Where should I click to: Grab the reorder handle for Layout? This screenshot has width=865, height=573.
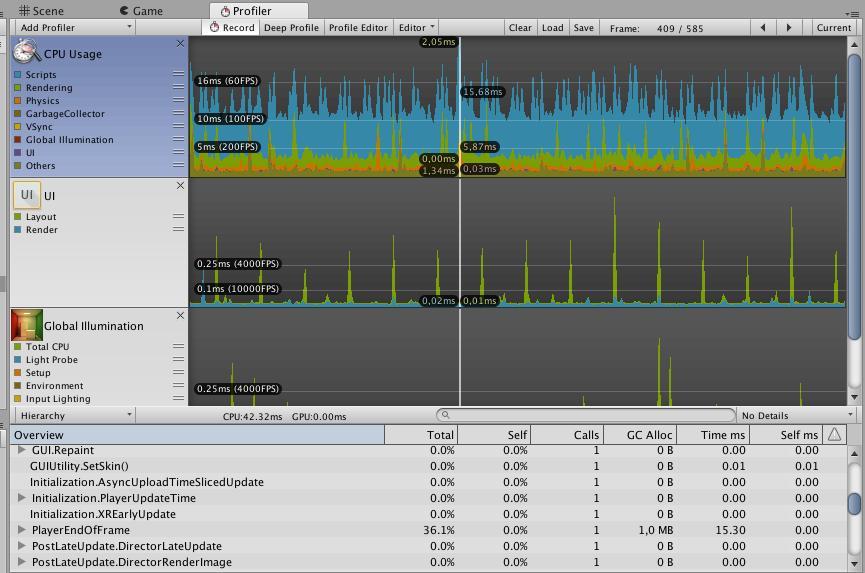point(178,216)
